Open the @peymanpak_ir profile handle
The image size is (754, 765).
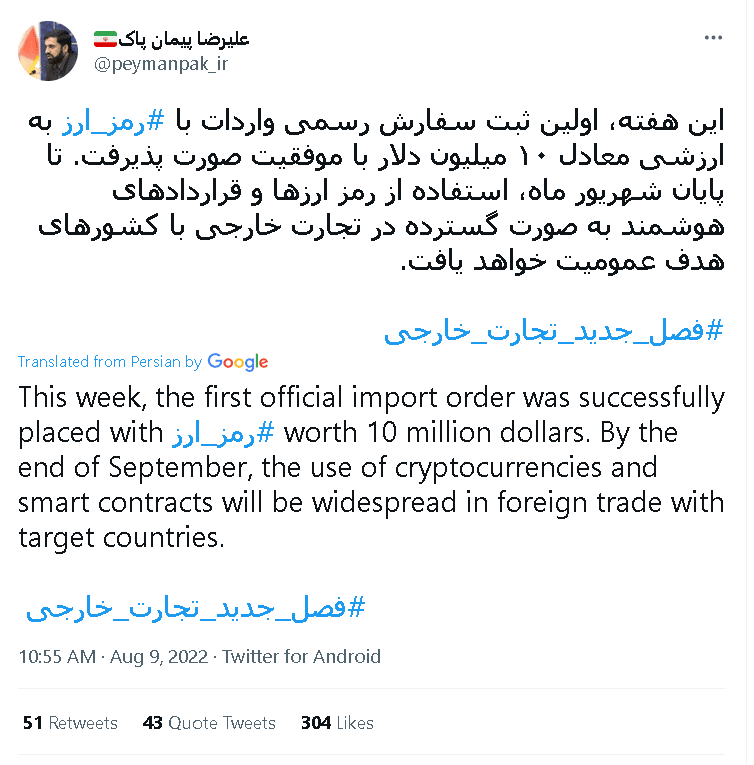point(161,64)
